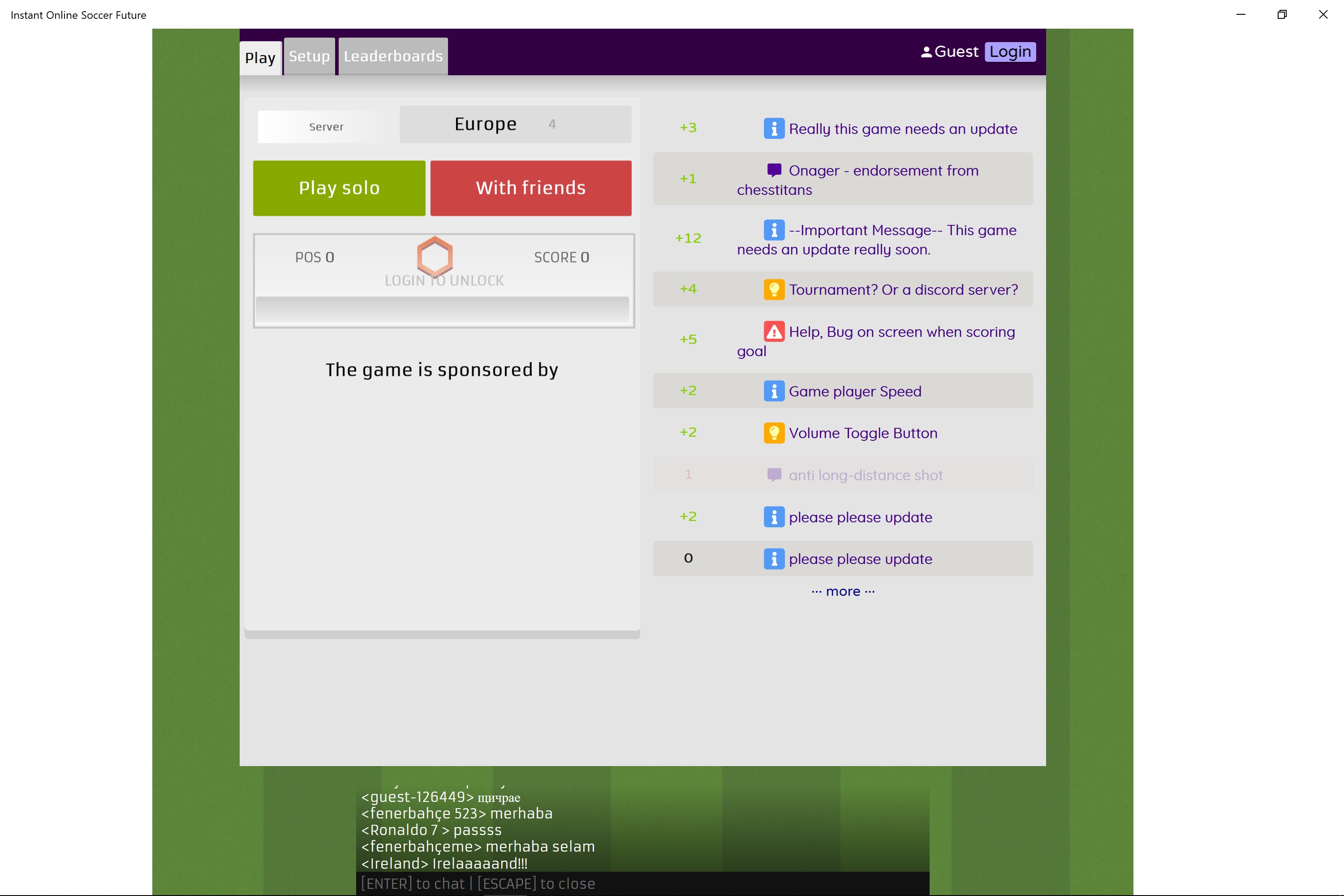The height and width of the screenshot is (896, 1344).
Task: Switch to the Setup tab
Action: [x=309, y=56]
